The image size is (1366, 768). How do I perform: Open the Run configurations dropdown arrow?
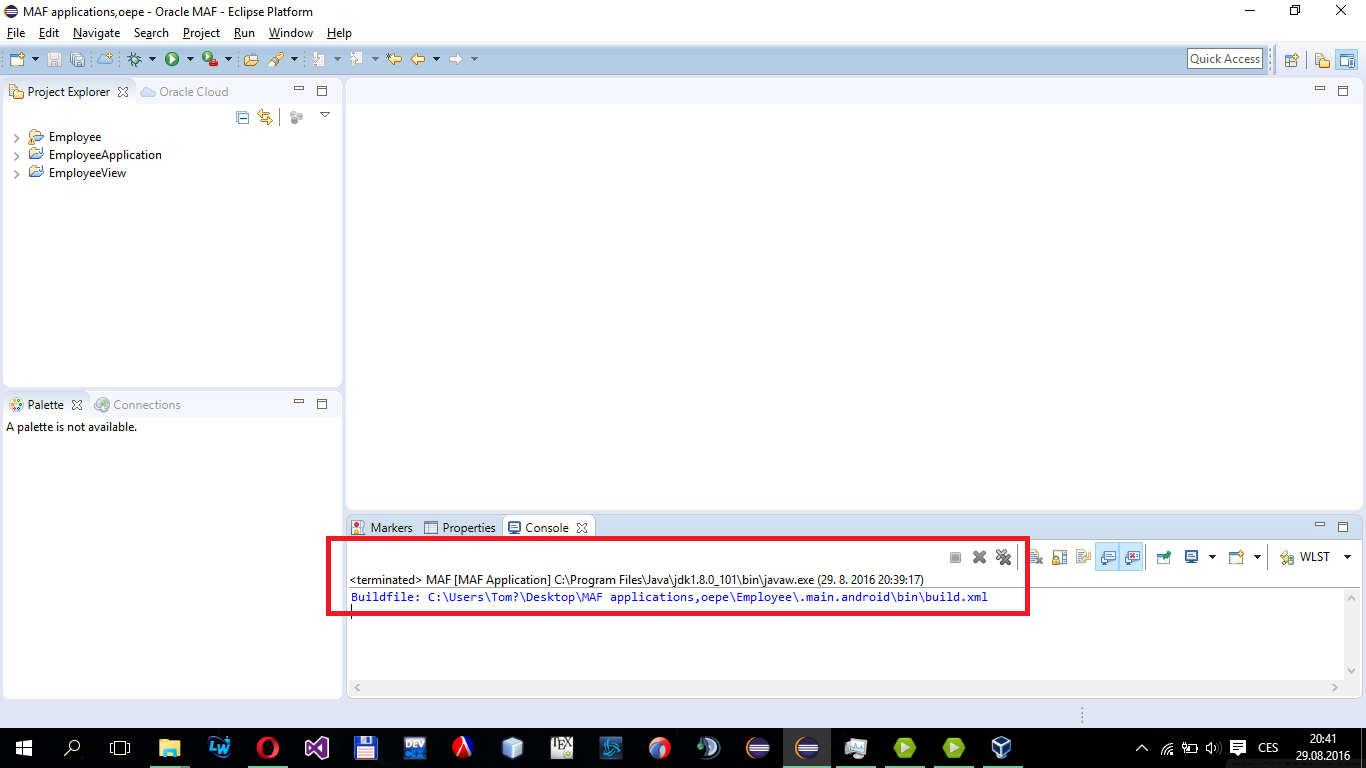pos(189,59)
